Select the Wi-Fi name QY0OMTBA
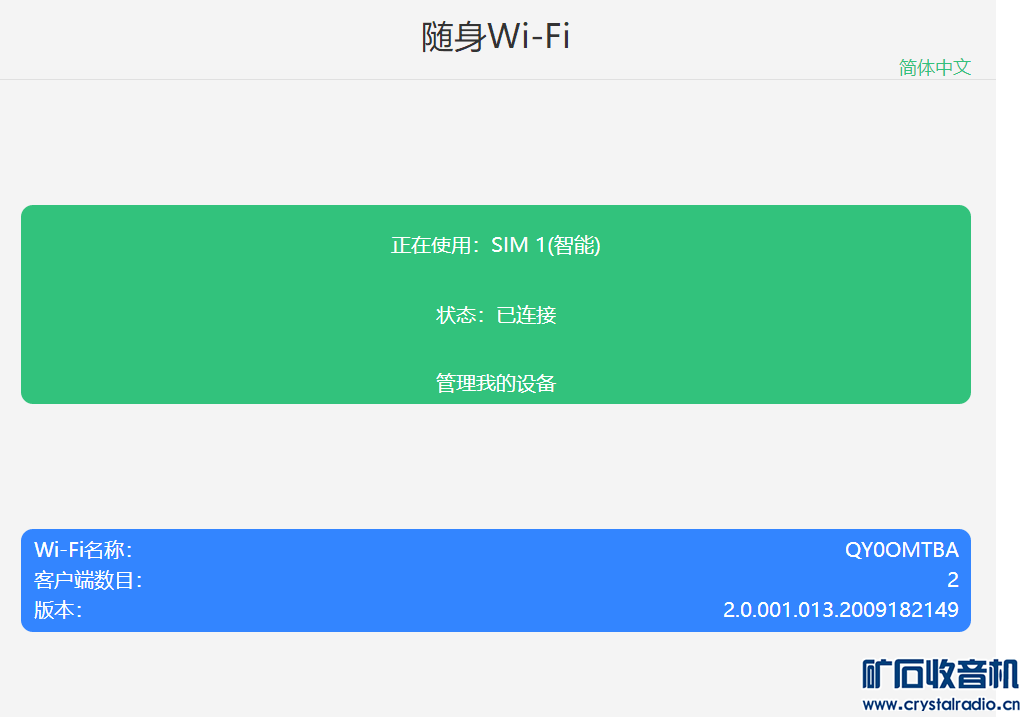 (x=901, y=550)
